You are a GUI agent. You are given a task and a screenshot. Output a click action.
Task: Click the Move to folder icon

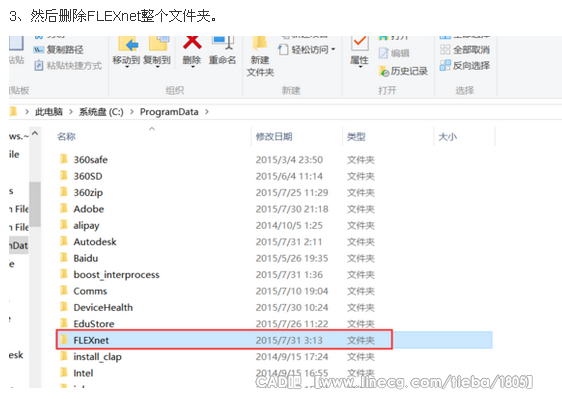(128, 43)
